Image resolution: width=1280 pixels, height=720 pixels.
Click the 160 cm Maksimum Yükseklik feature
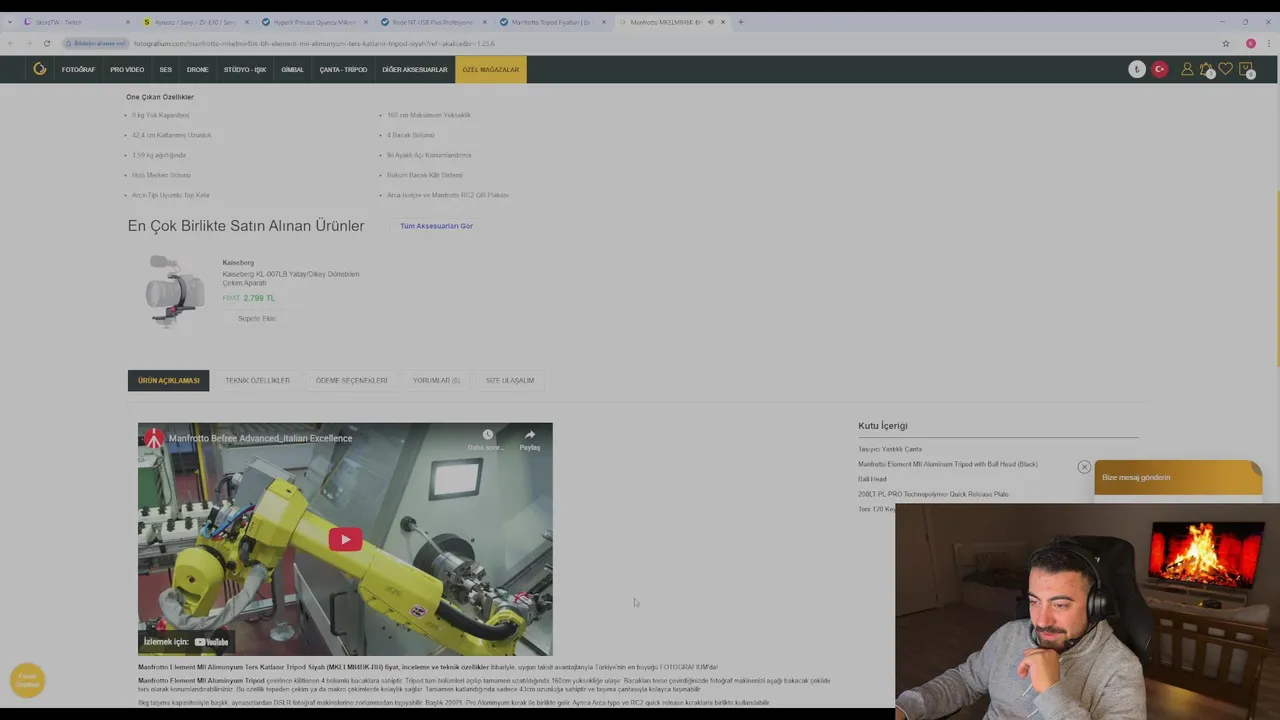pos(429,115)
